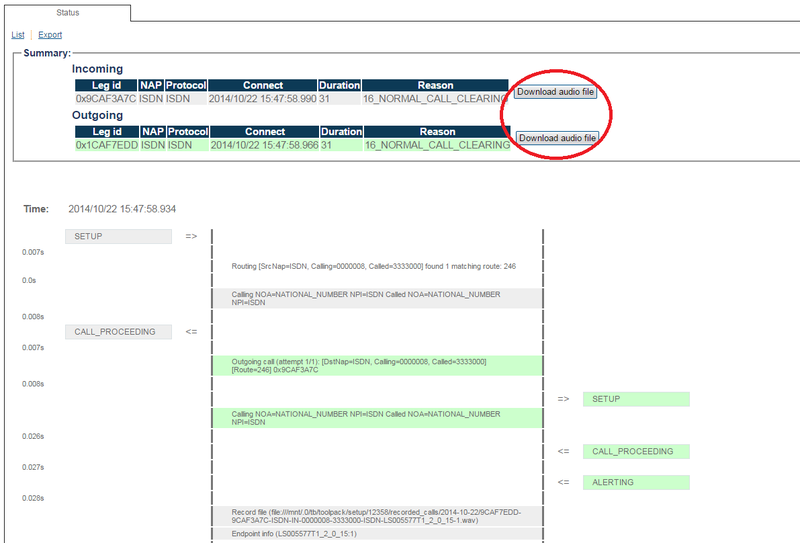Image resolution: width=800 pixels, height=543 pixels.
Task: Click the Export link
Action: 50,35
